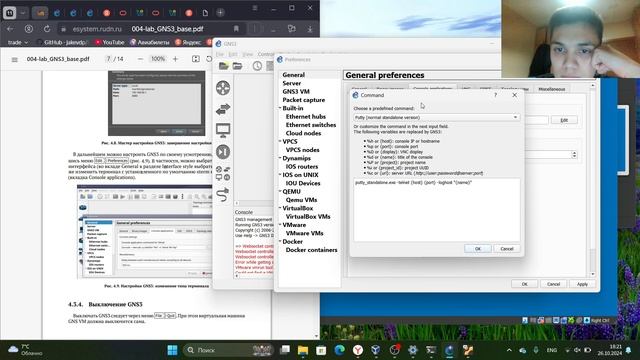Open File Explorer from the taskbar
Screen dimensions: 640x360
click(303, 350)
